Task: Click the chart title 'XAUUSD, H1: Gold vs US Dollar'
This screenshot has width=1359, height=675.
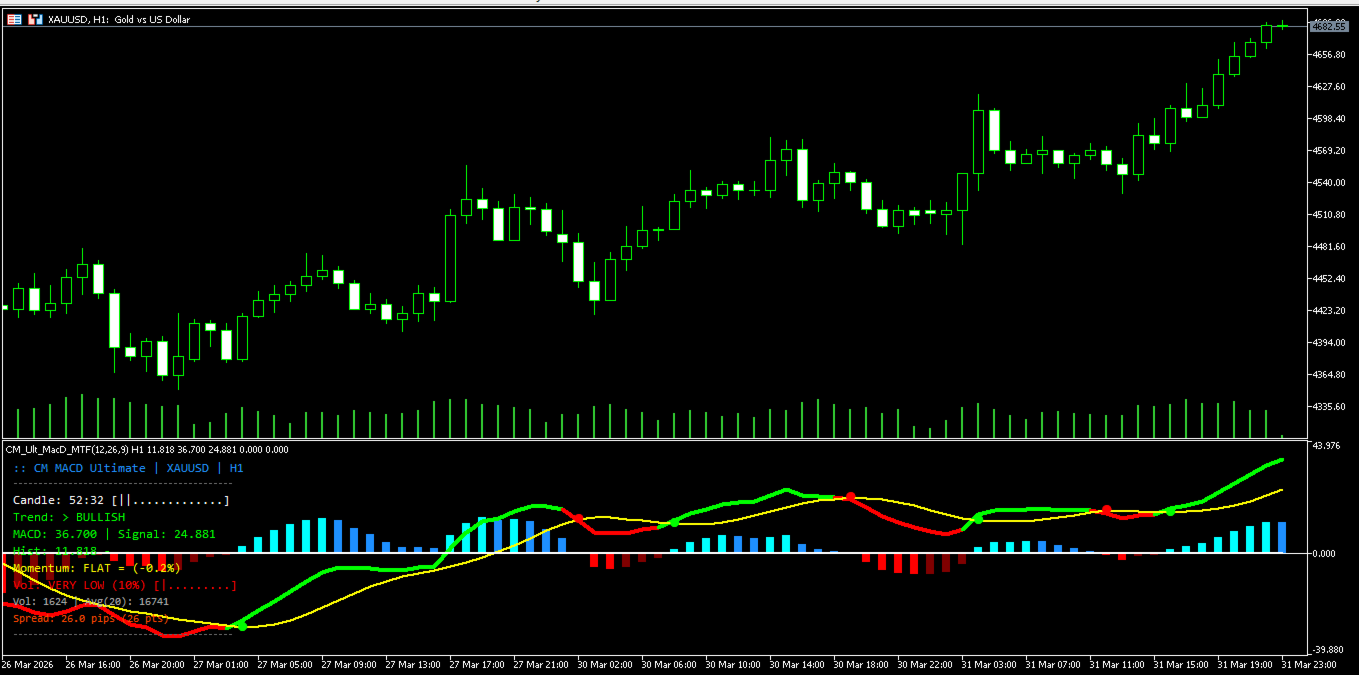Action: (119, 19)
